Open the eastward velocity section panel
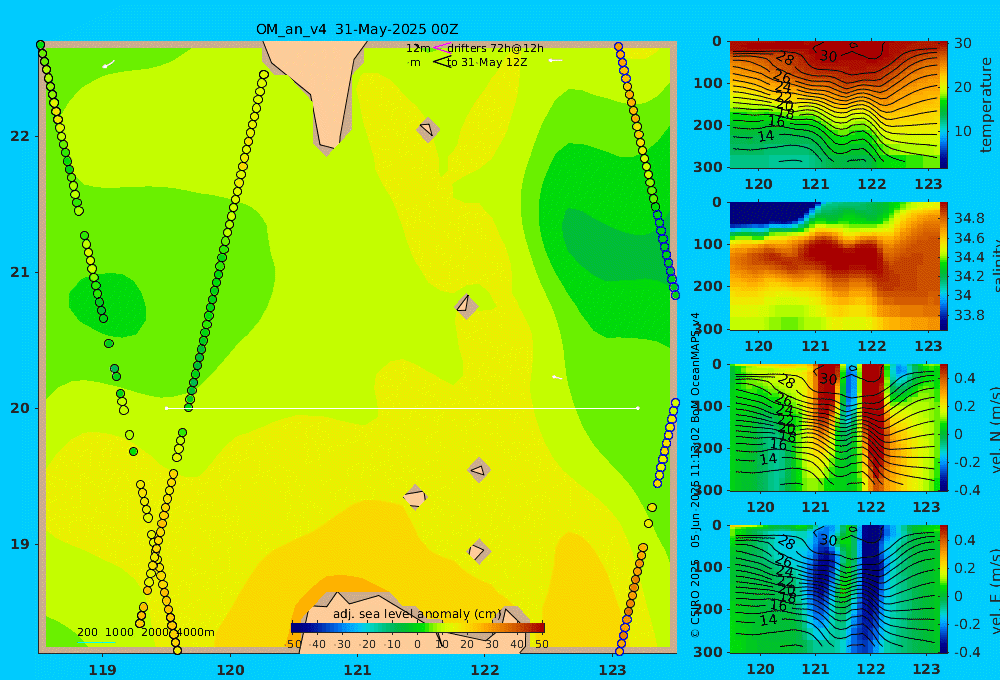Screen dimensions: 1000x680 [x=834, y=589]
